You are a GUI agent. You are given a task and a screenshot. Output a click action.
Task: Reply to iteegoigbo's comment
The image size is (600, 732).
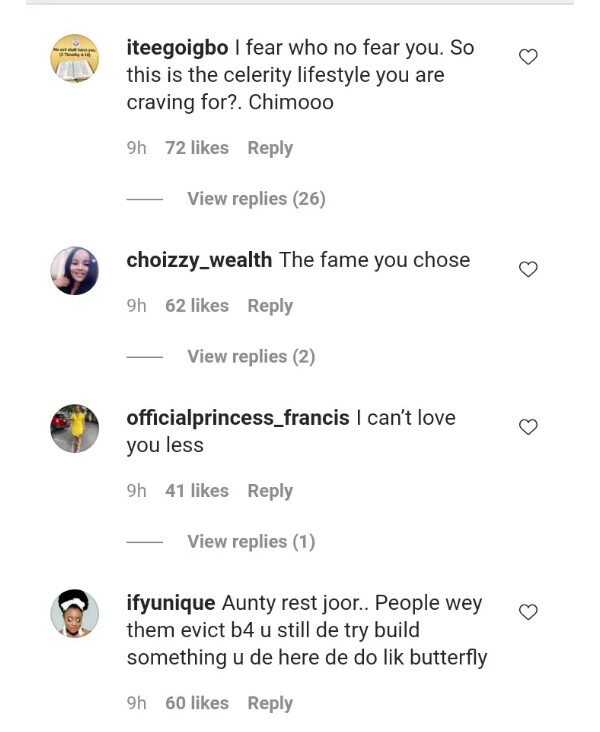coord(270,148)
